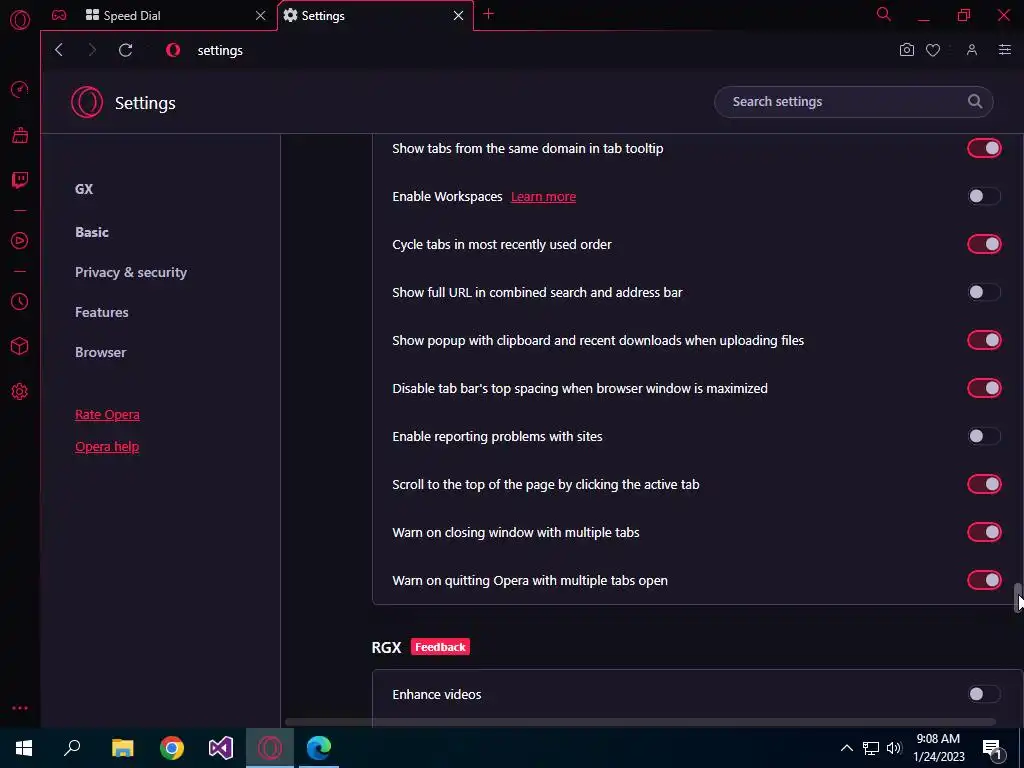Go back with the back arrow
Viewport: 1024px width, 768px height.
pos(59,50)
